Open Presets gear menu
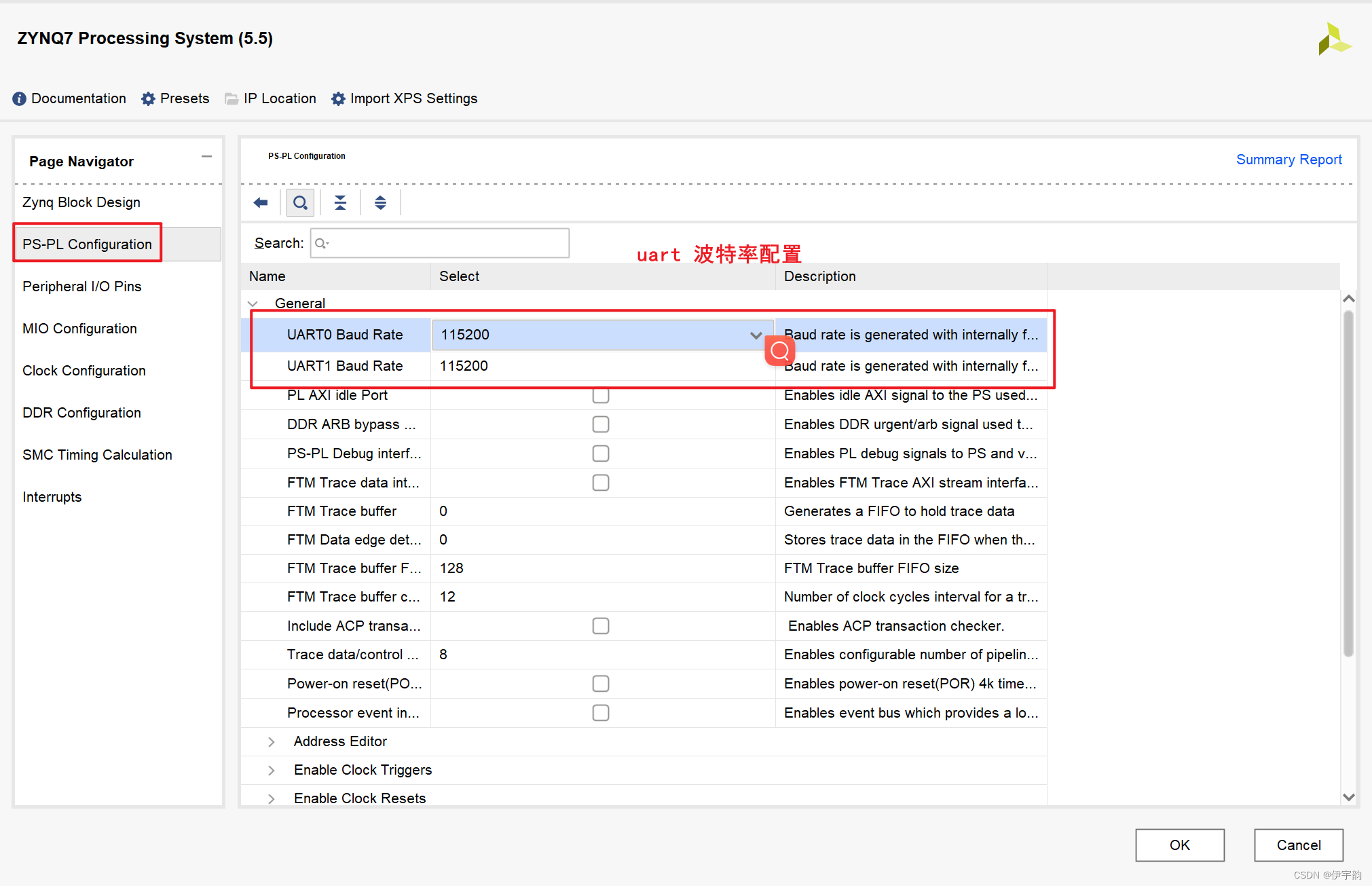The width and height of the screenshot is (1372, 886). (148, 98)
